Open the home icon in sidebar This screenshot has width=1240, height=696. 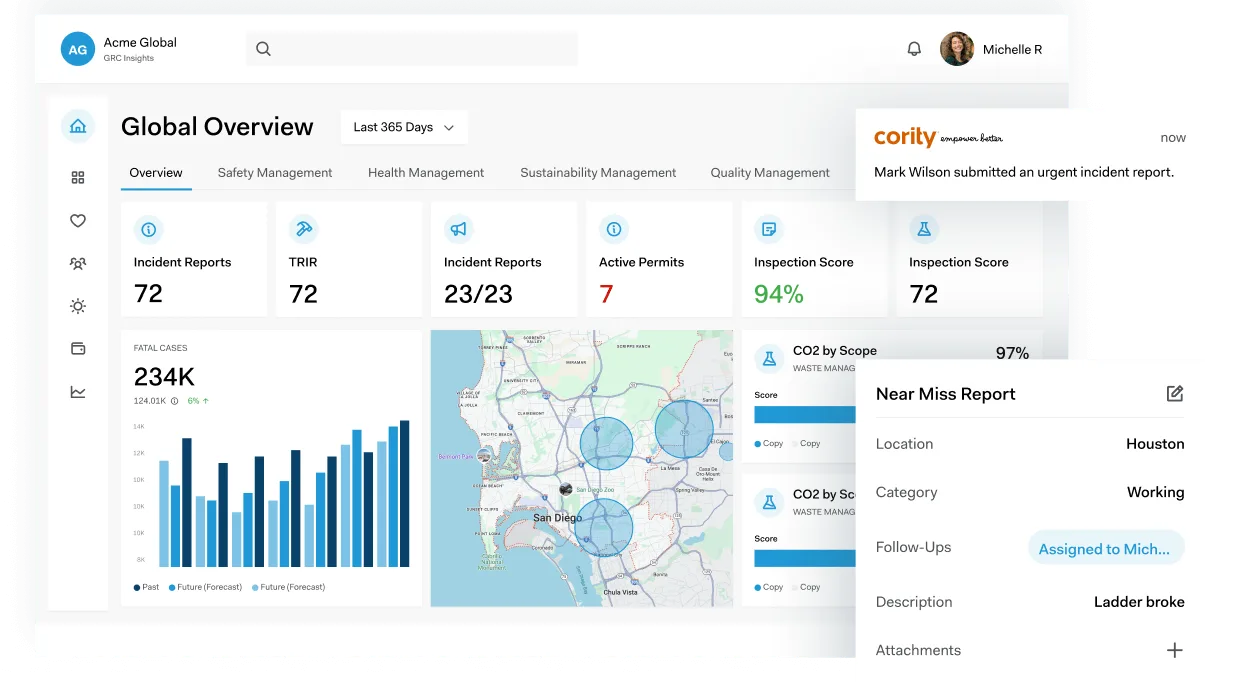coord(78,126)
